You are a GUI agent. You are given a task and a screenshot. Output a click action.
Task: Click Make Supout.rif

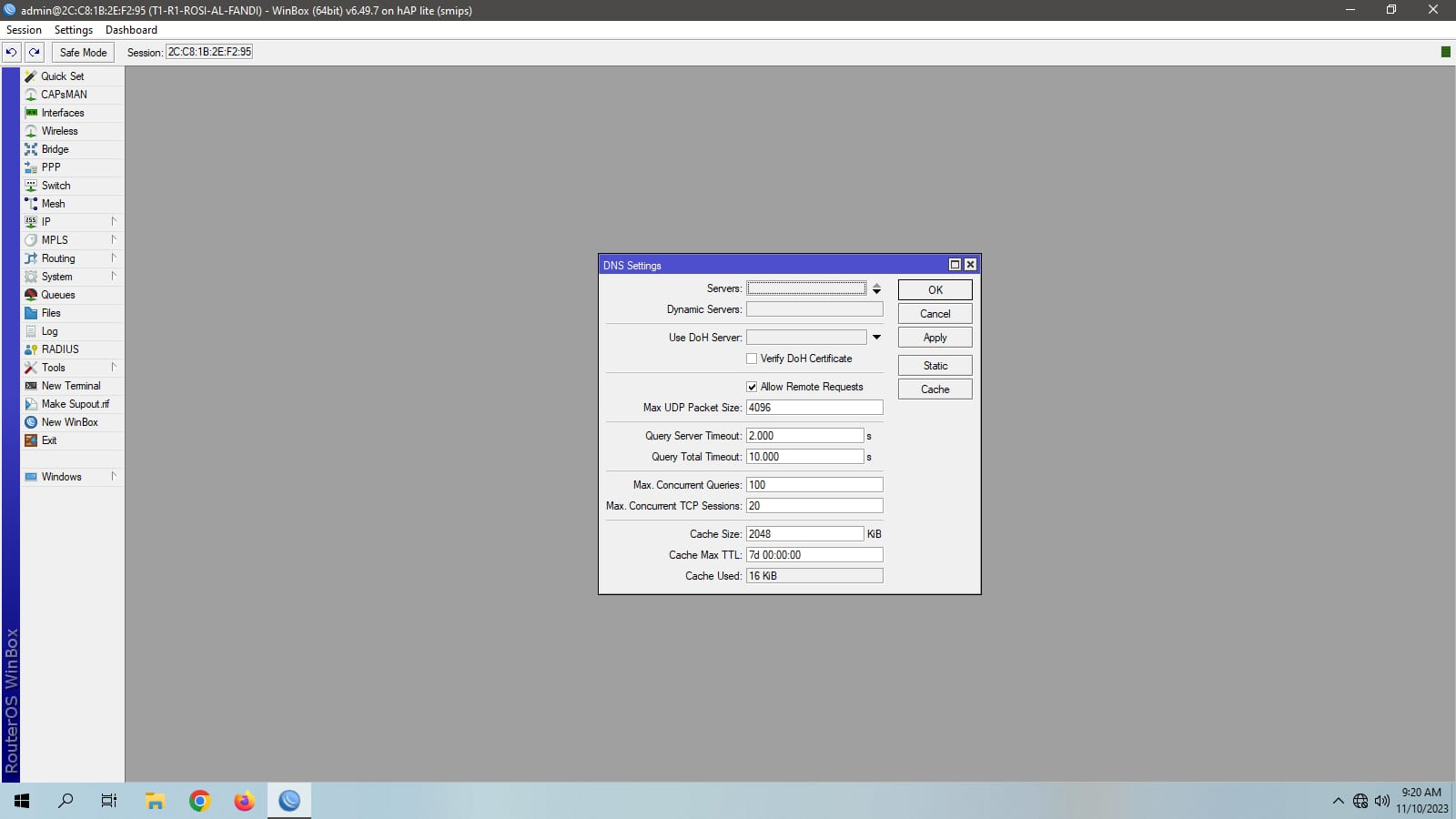pyautogui.click(x=72, y=404)
